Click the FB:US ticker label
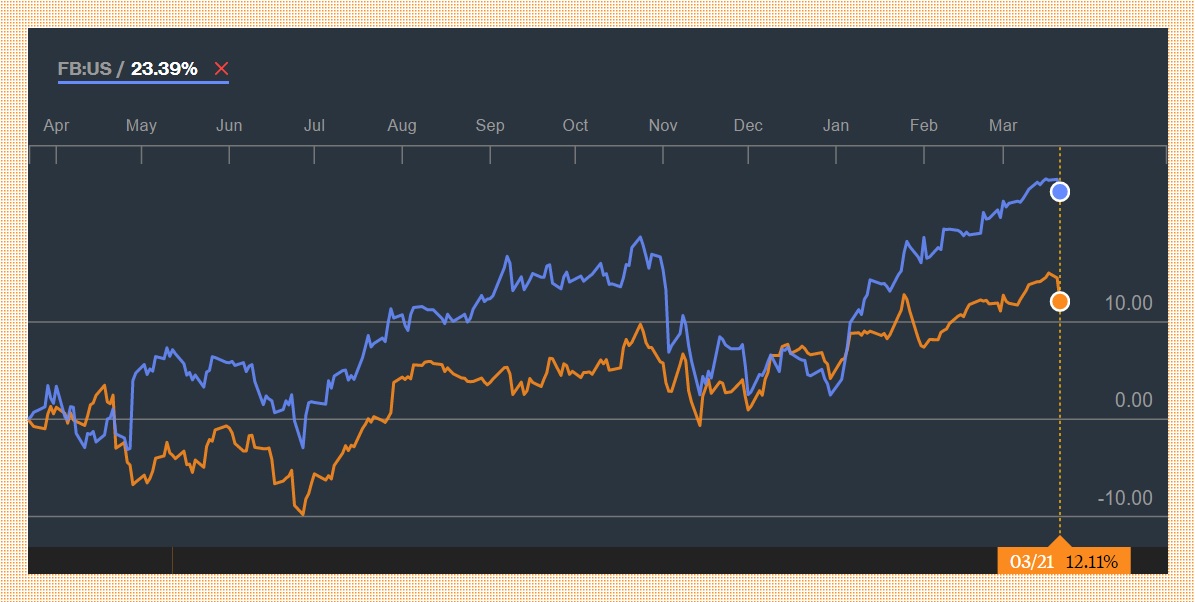Image resolution: width=1195 pixels, height=602 pixels. 85,69
